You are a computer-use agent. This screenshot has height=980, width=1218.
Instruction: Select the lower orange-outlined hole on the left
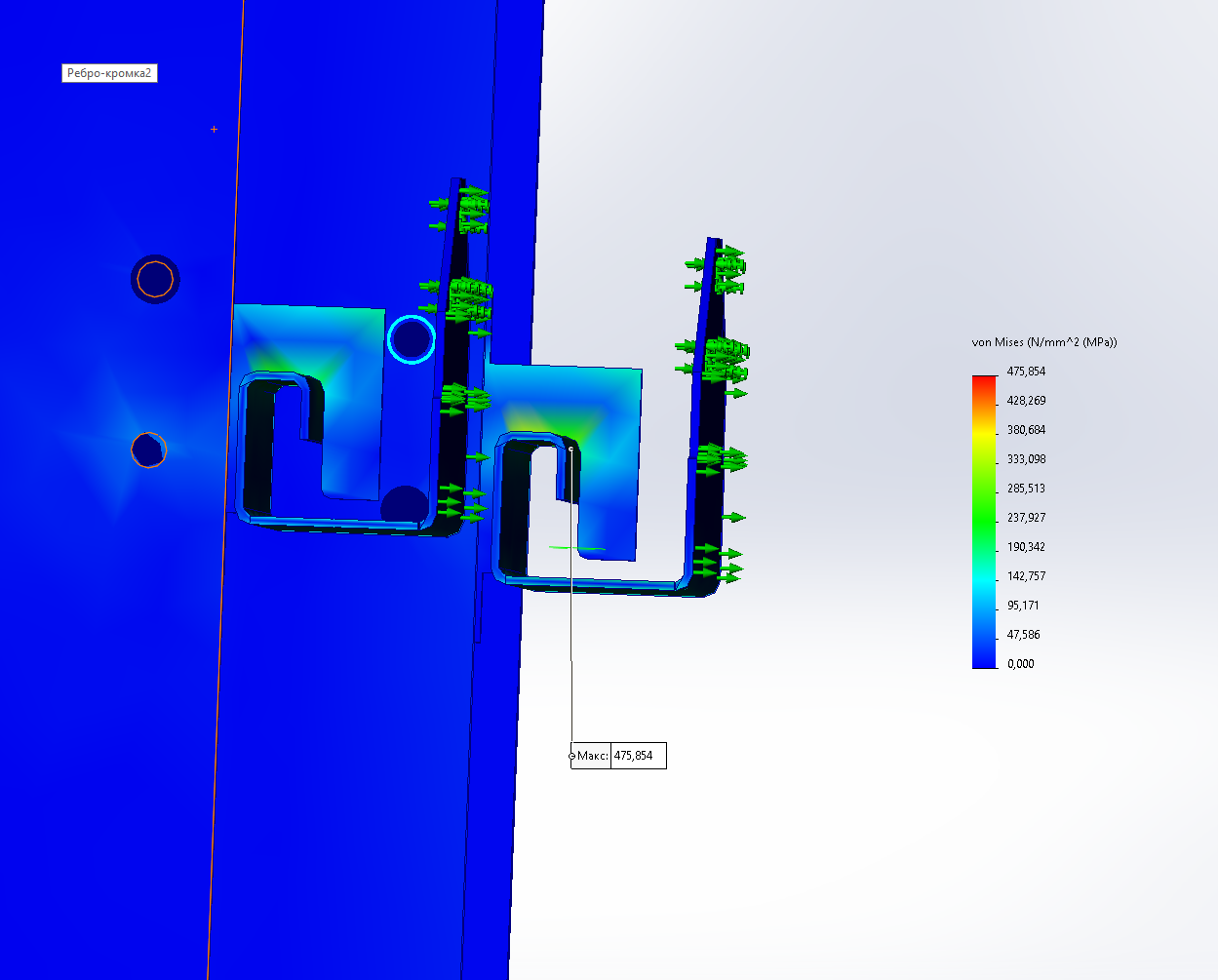[x=148, y=451]
